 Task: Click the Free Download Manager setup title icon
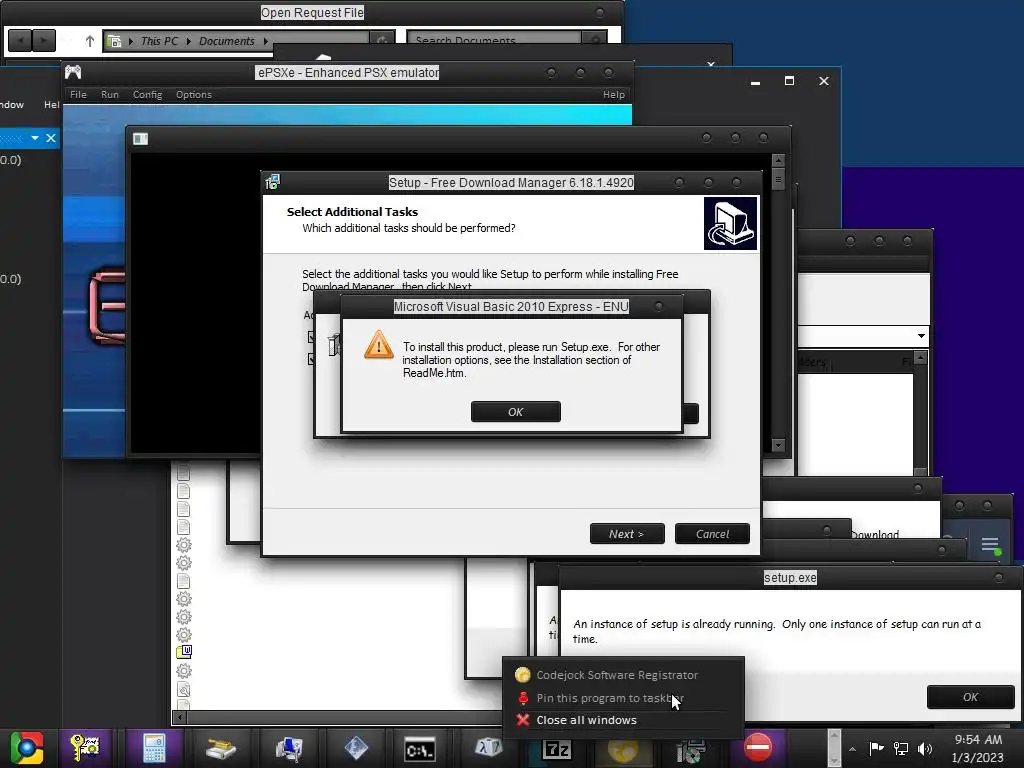pos(273,182)
